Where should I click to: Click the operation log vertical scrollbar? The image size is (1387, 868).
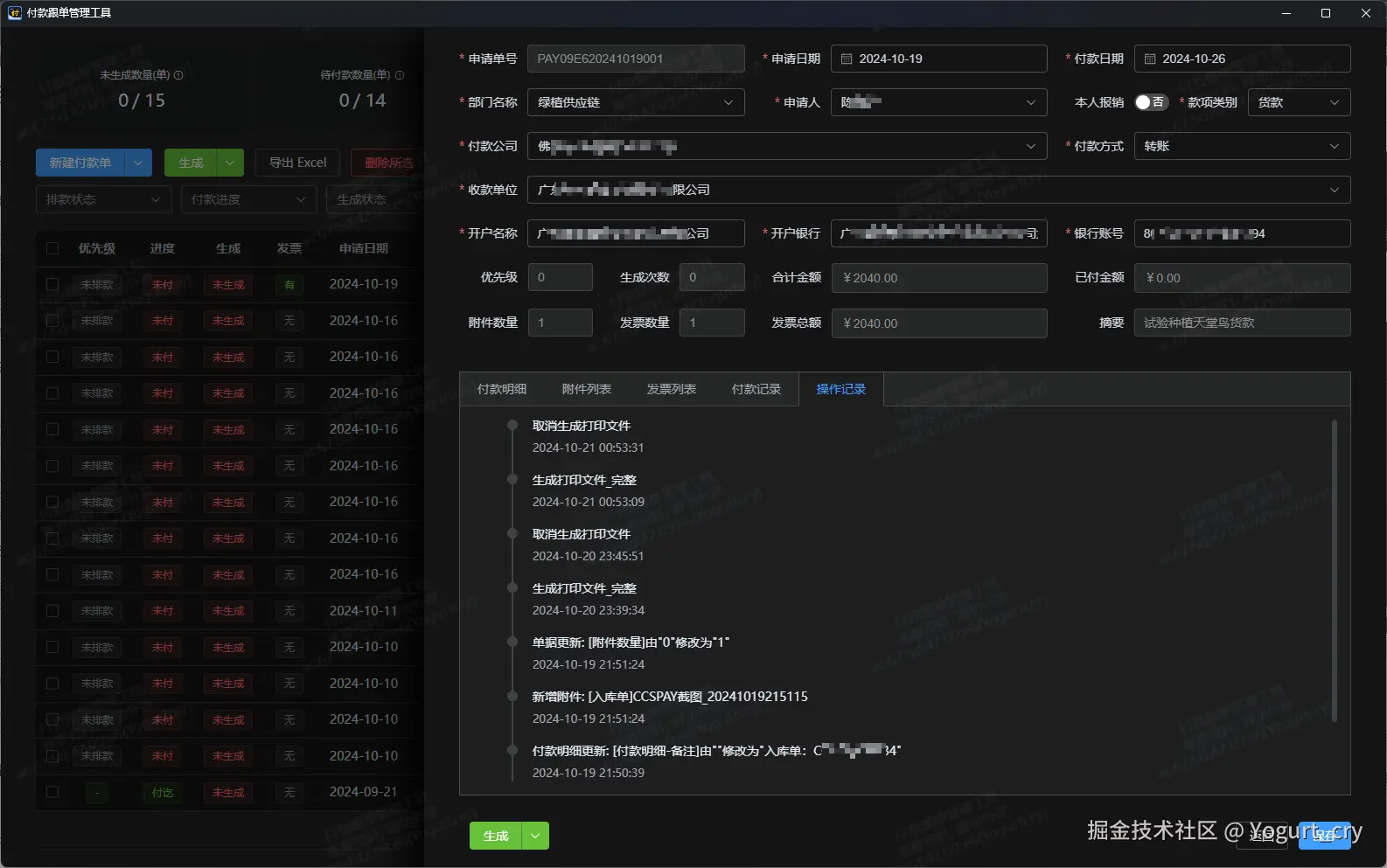(x=1335, y=571)
